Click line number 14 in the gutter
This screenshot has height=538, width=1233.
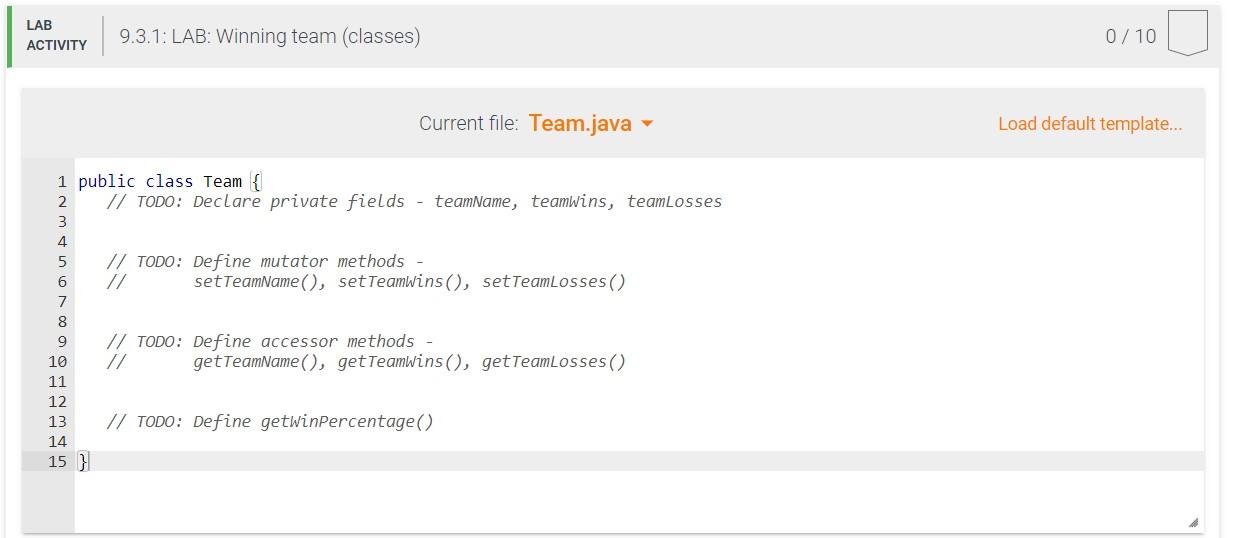point(57,441)
